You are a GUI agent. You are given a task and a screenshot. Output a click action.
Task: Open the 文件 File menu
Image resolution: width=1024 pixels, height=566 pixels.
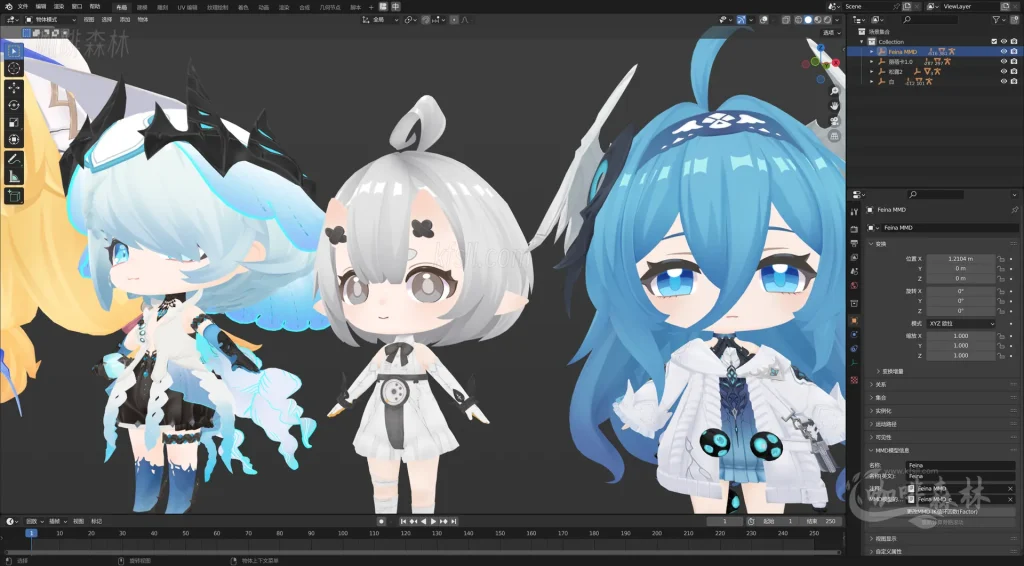click(x=23, y=7)
